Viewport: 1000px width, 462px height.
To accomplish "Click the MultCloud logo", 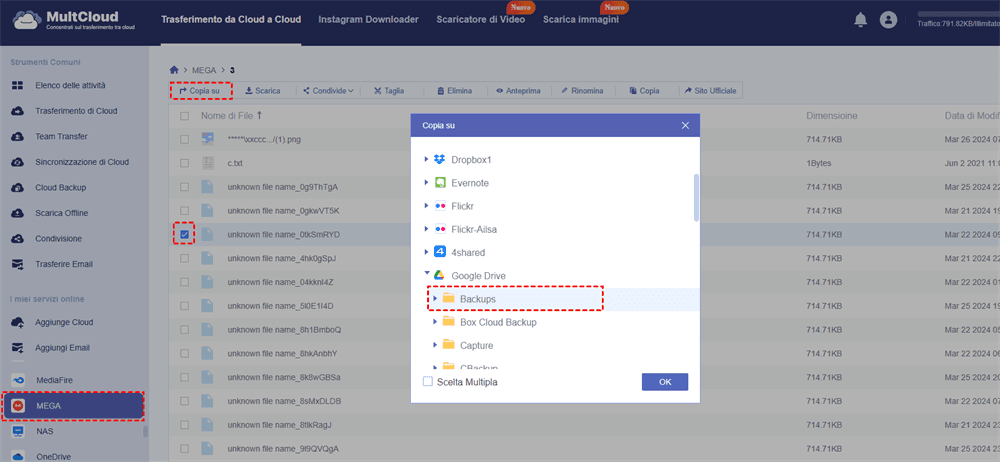I will 71,20.
